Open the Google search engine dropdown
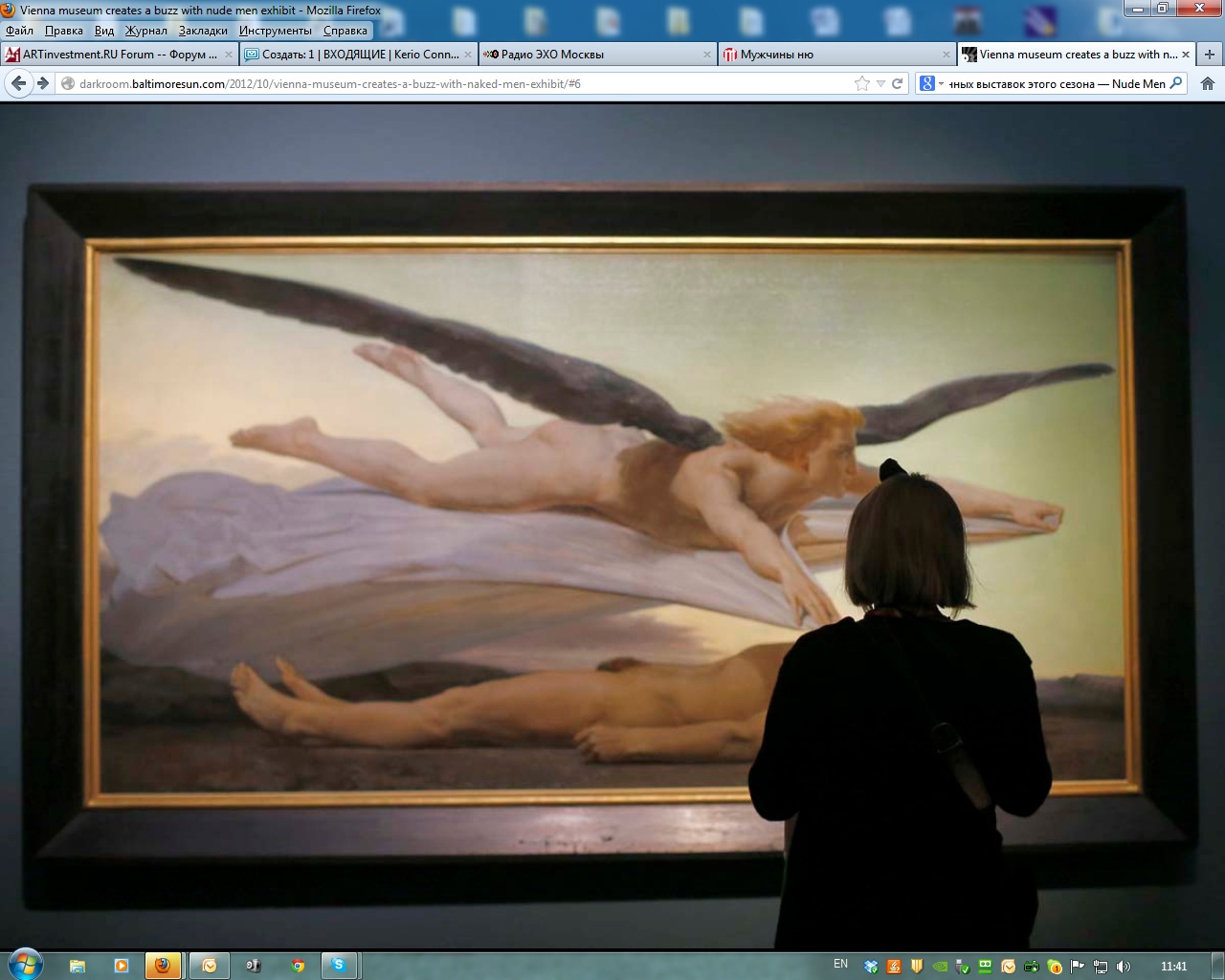The width and height of the screenshot is (1225, 980). pos(932,83)
